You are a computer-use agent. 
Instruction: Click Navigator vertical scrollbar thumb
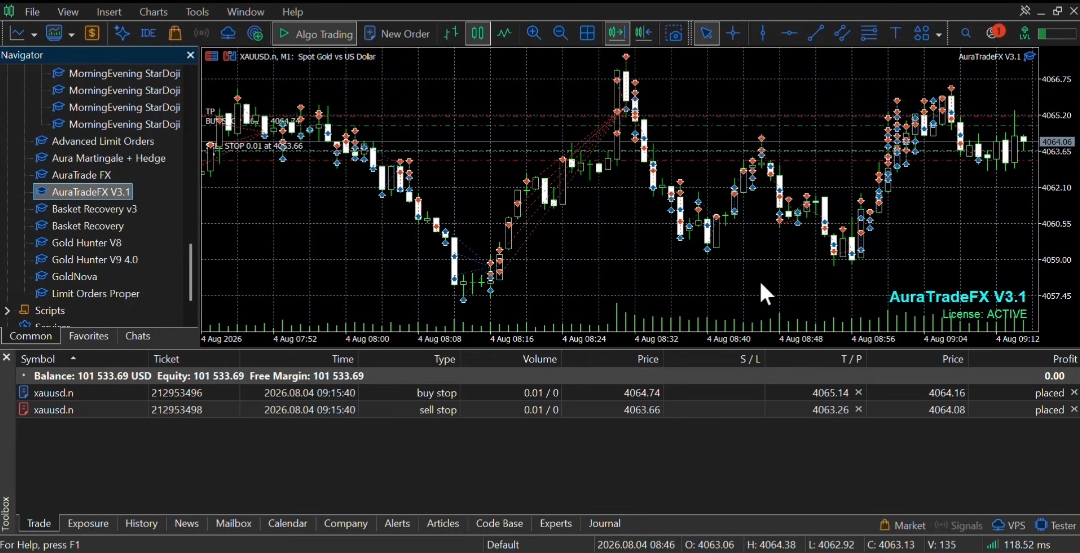click(191, 272)
